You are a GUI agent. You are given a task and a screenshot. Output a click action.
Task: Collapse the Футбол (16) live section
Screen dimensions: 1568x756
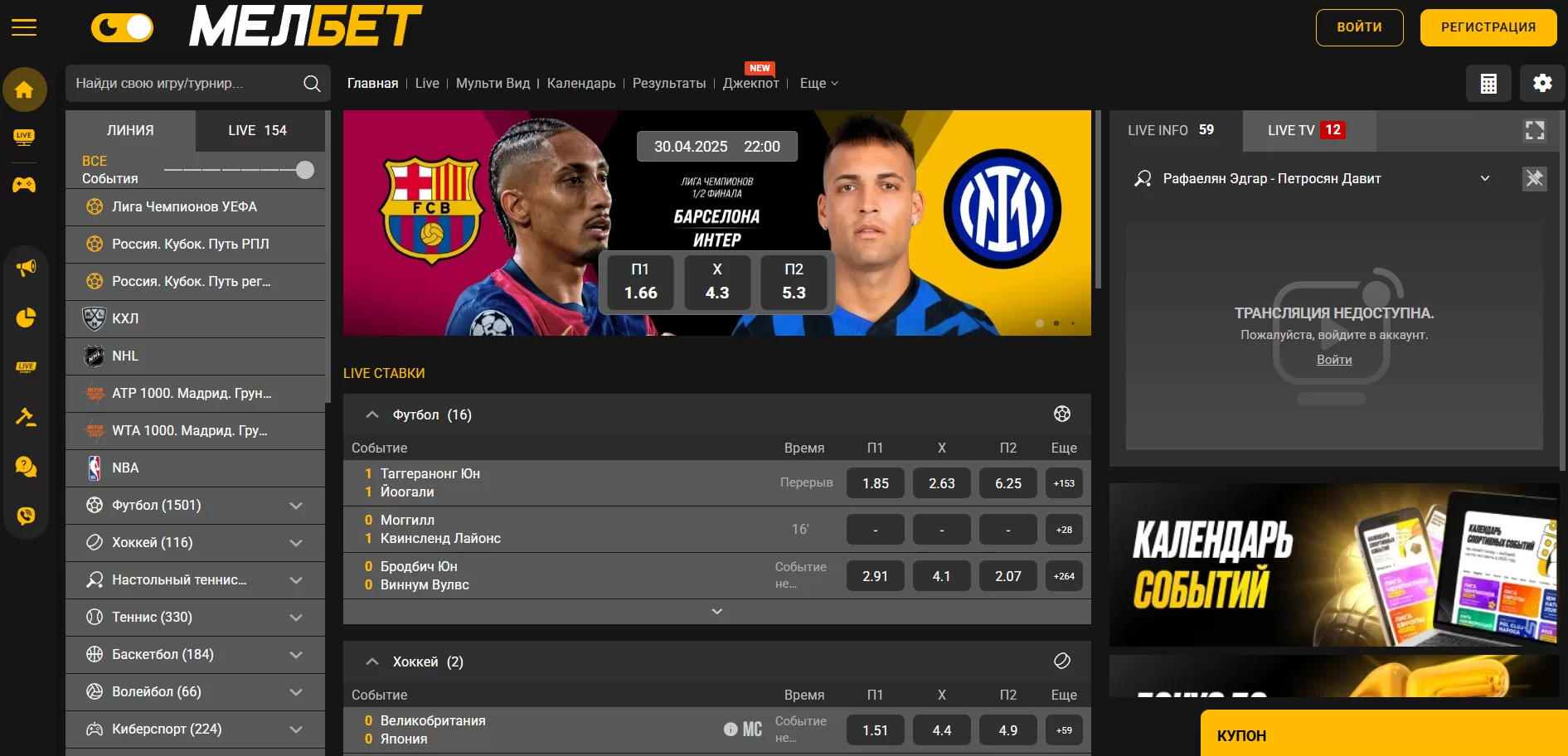click(372, 414)
